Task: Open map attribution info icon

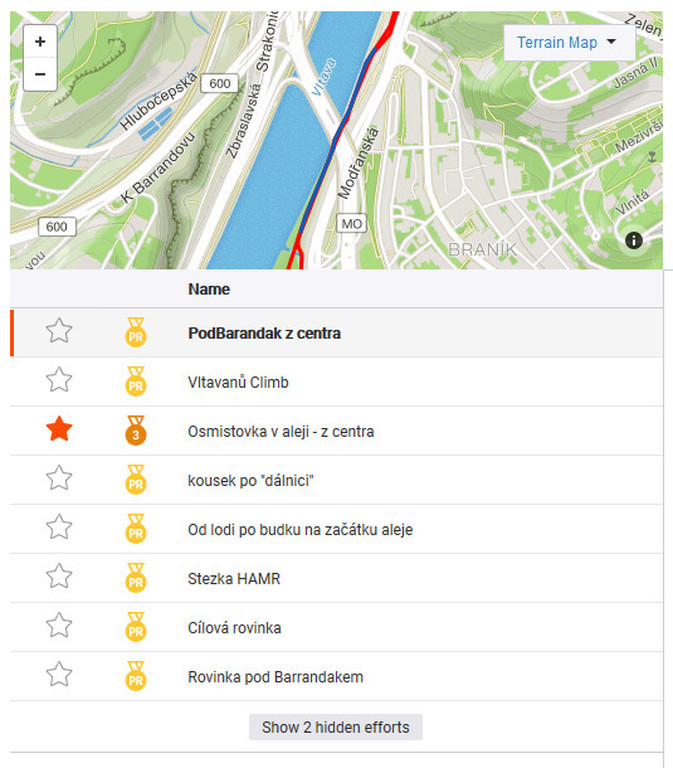Action: click(633, 240)
